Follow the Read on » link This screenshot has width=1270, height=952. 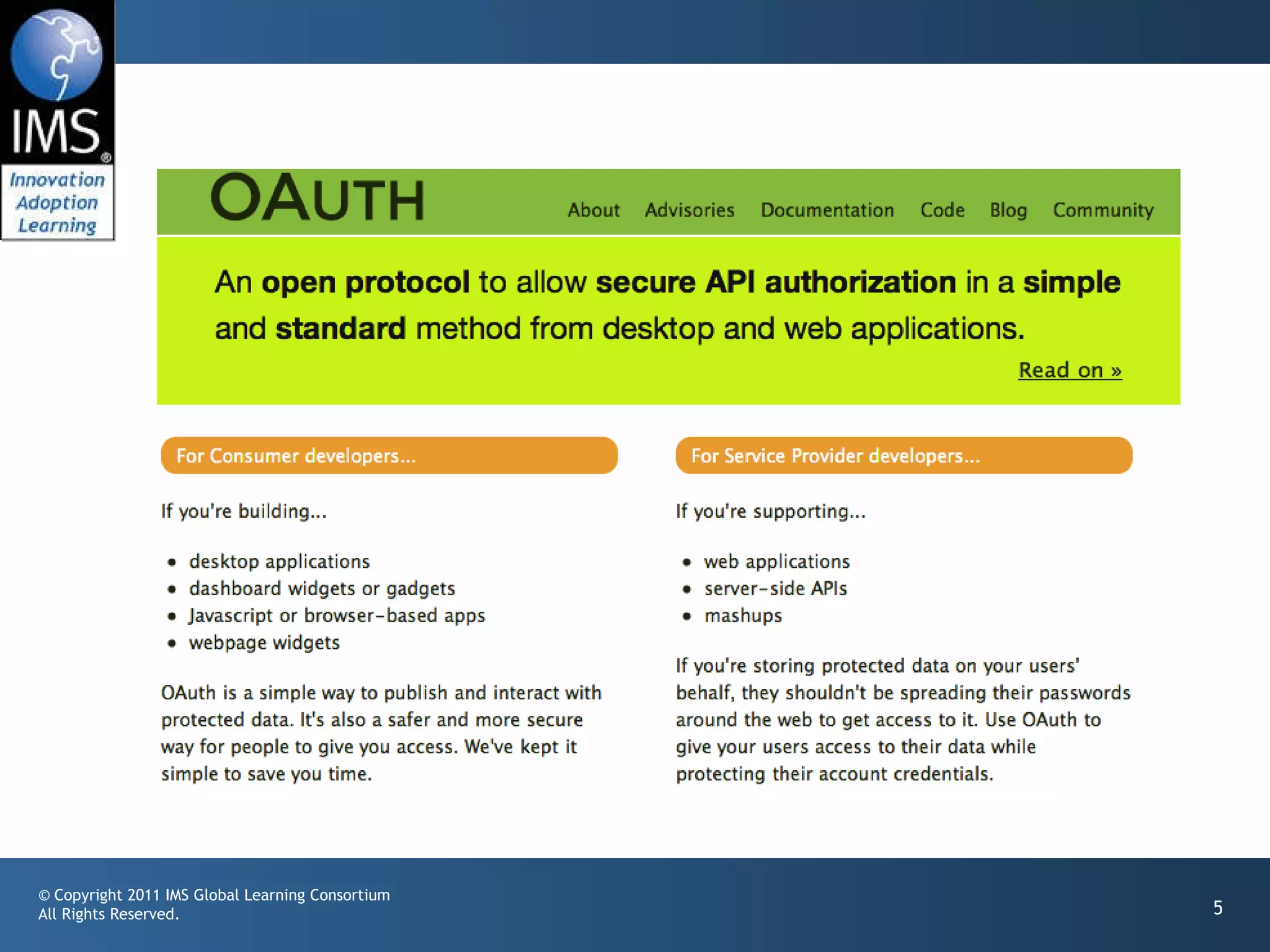pyautogui.click(x=1070, y=370)
